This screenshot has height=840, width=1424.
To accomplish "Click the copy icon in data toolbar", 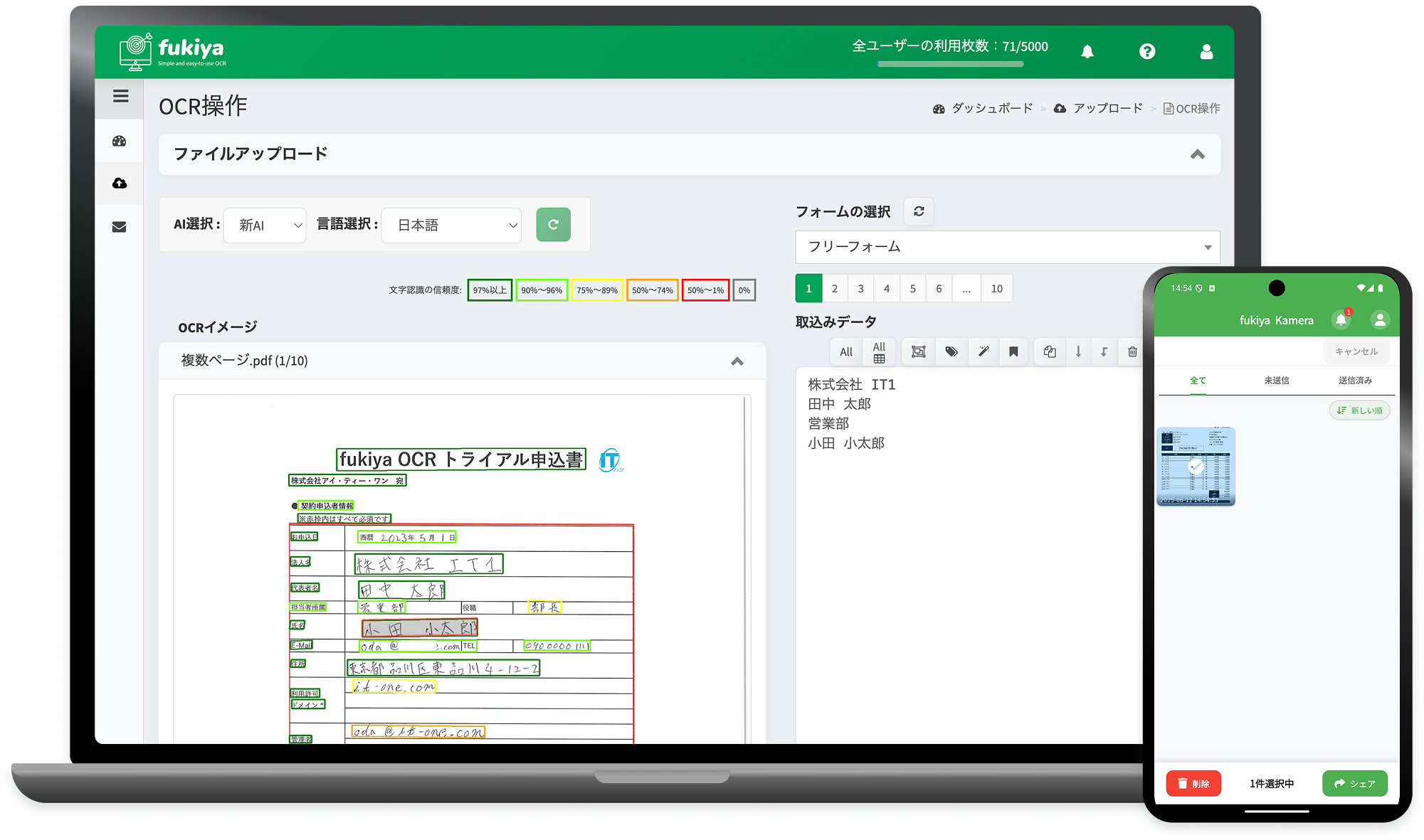I will [x=1050, y=351].
